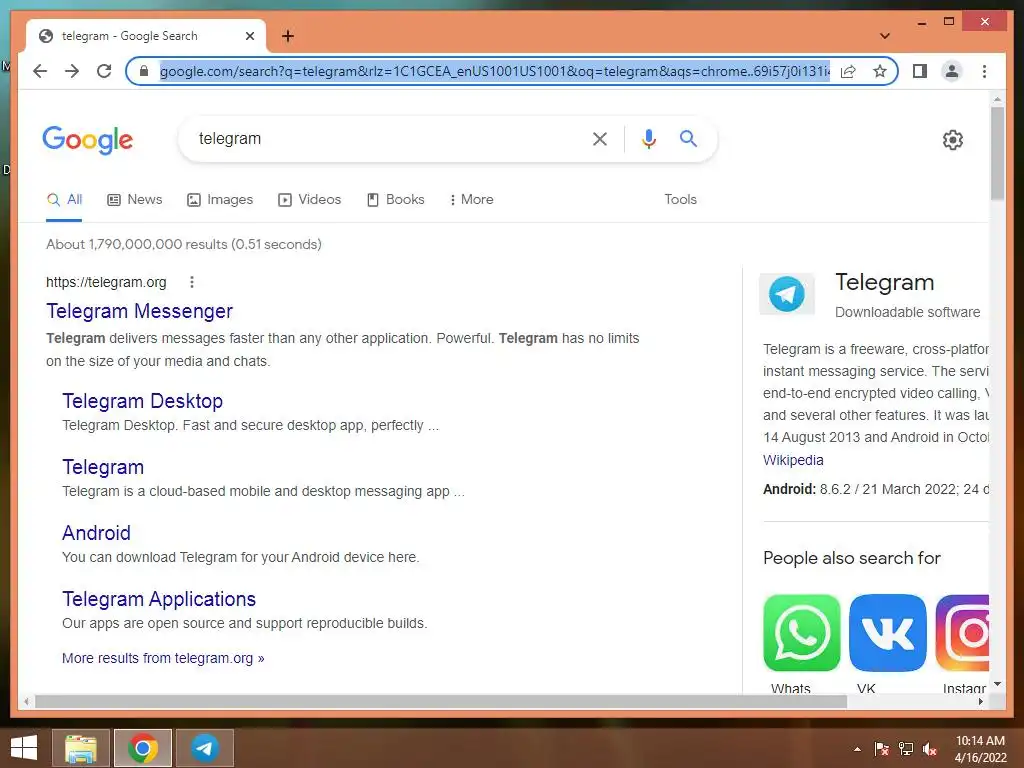Open the Telegram Desktop sitelink

[142, 401]
